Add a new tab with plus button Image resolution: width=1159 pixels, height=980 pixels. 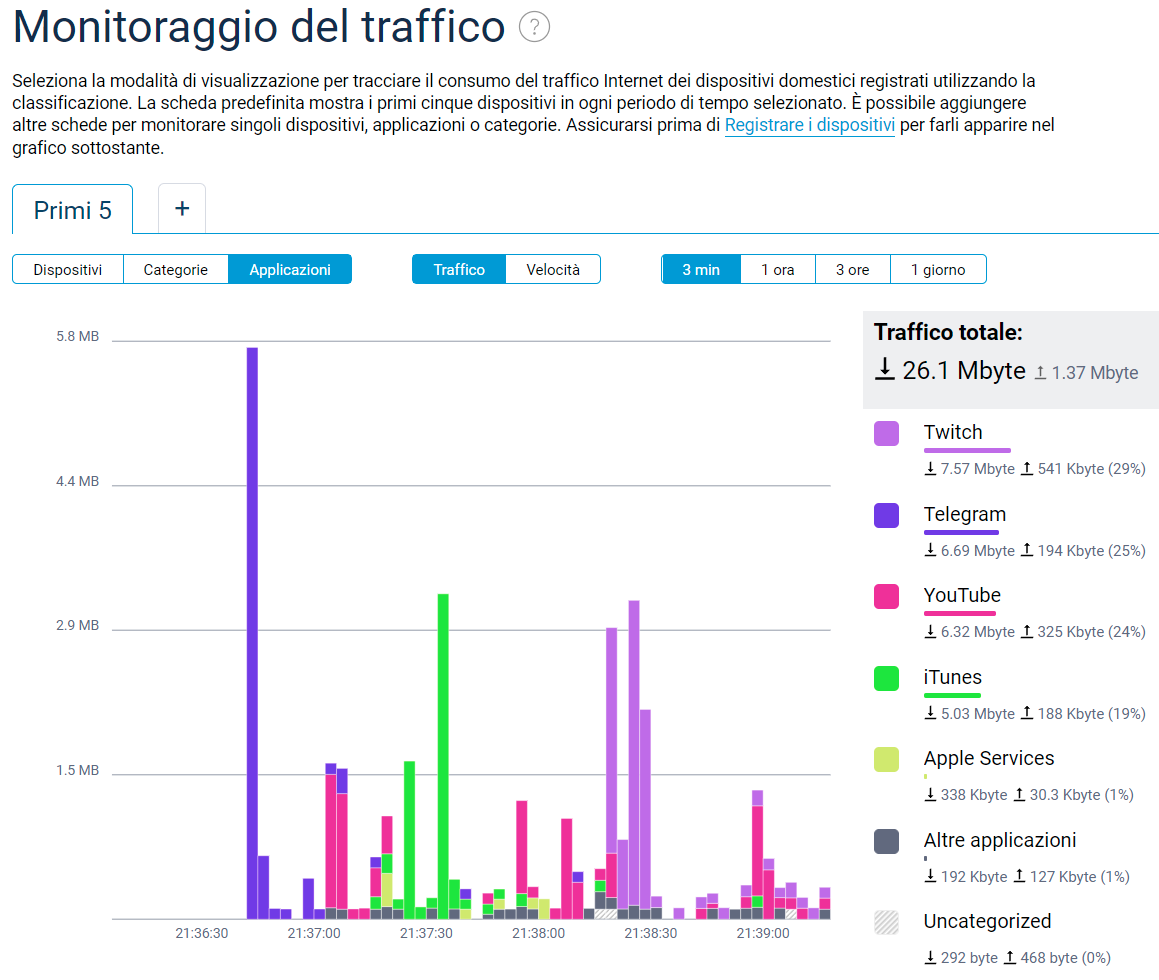[x=182, y=208]
